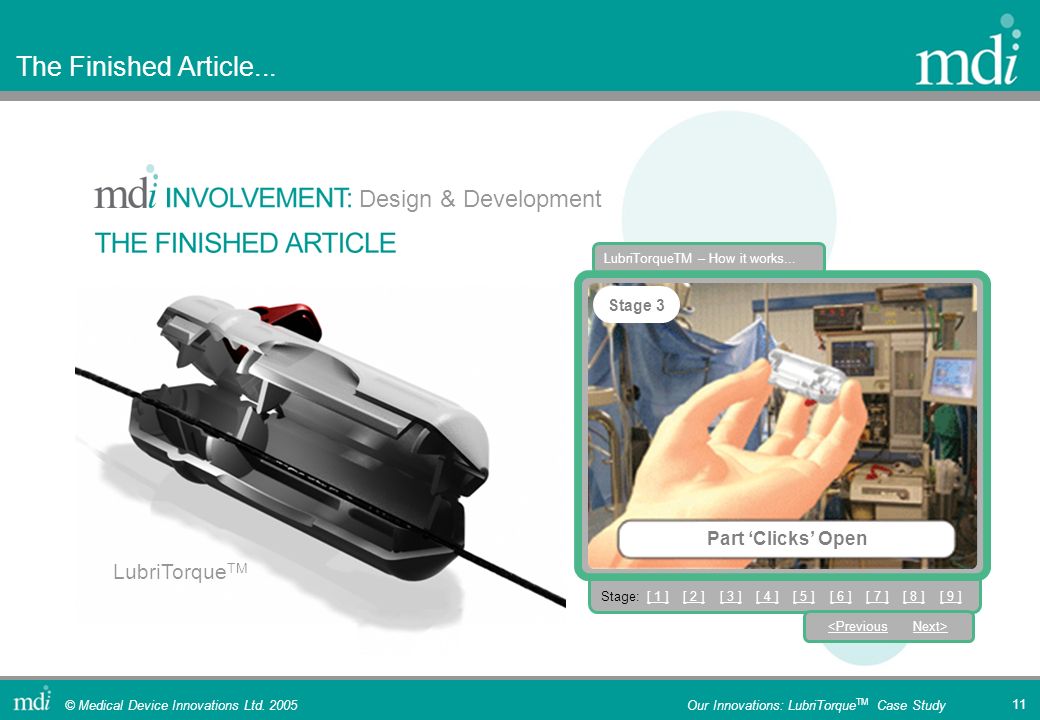Image resolution: width=1040 pixels, height=720 pixels.
Task: Click the operating room demo image
Action: point(782,426)
